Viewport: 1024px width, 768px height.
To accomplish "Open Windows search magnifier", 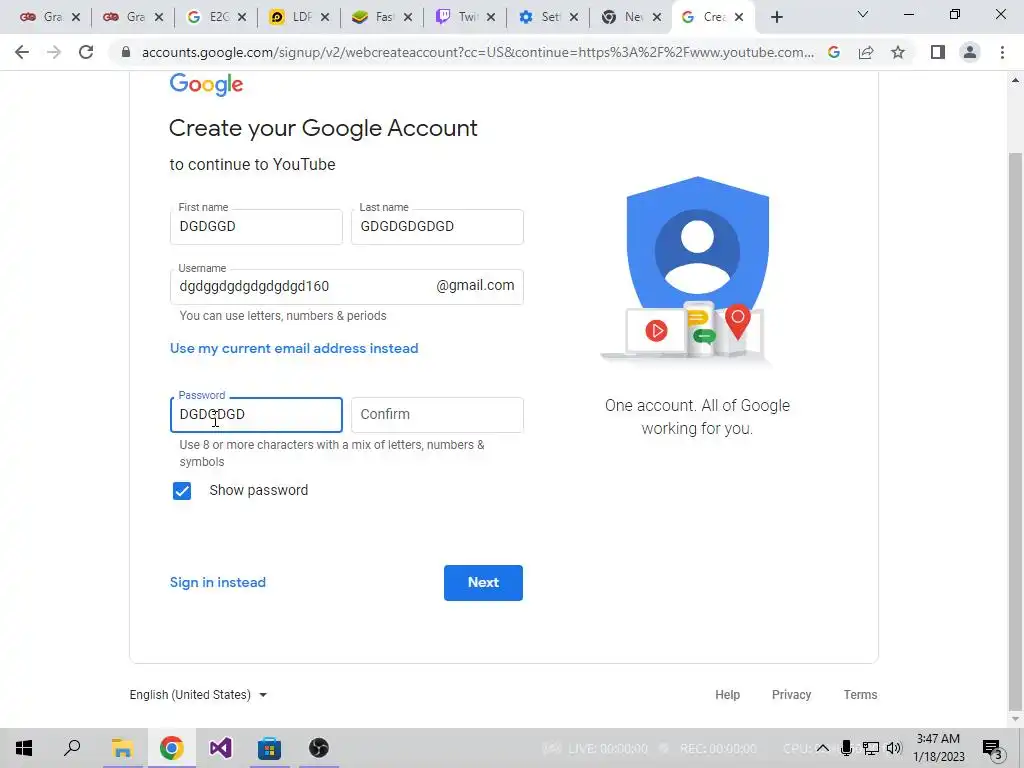I will (x=72, y=748).
